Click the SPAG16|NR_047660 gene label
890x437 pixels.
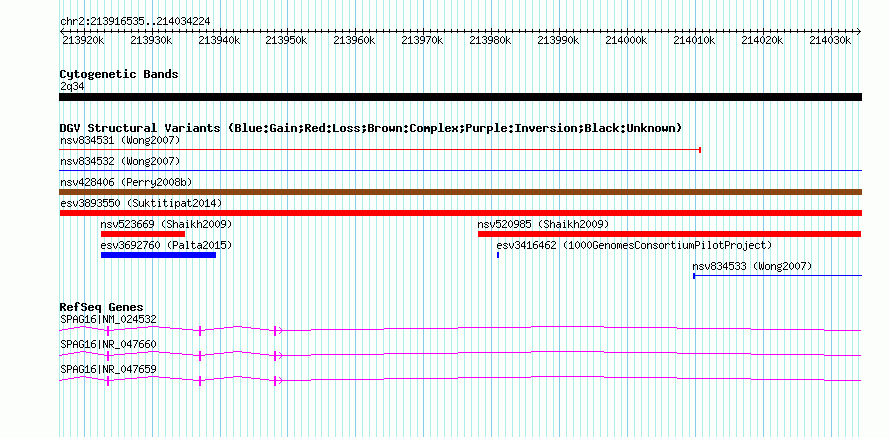click(108, 344)
